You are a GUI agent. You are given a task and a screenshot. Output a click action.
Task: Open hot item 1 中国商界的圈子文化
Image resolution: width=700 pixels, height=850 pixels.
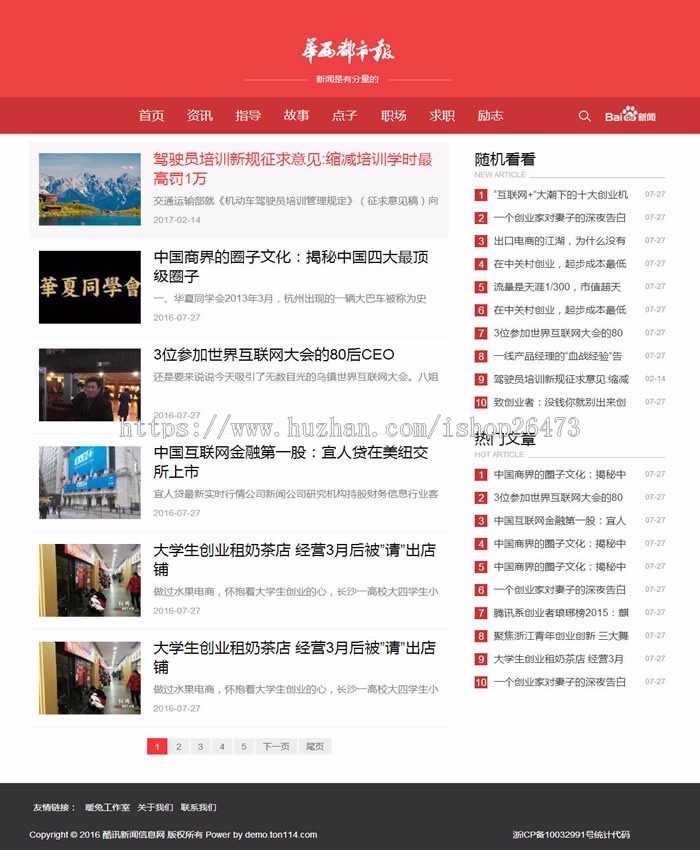tap(560, 474)
